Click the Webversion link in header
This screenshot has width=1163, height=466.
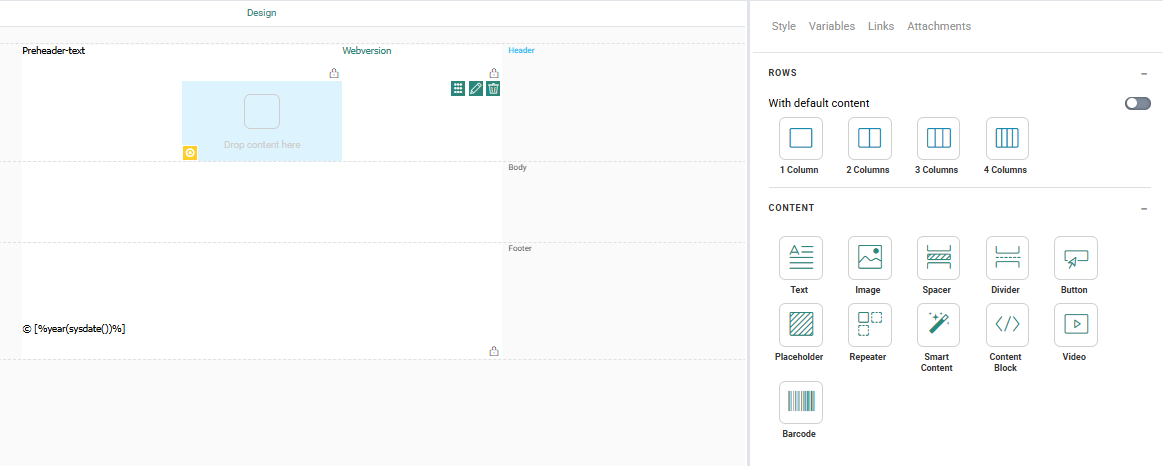click(367, 51)
